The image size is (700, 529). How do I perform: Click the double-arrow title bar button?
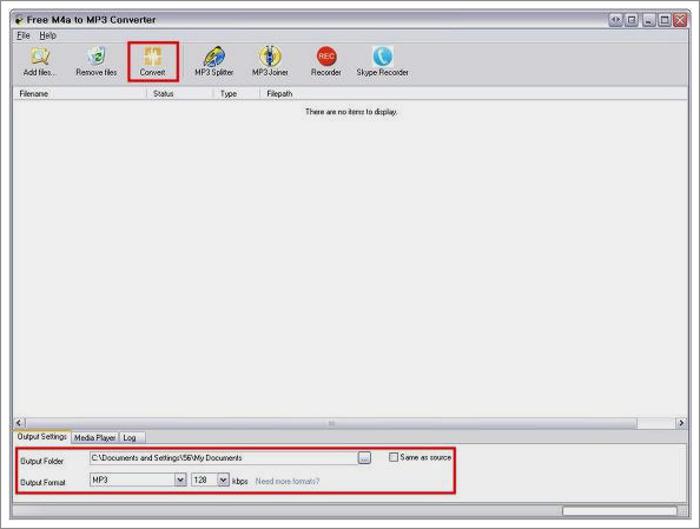[x=616, y=20]
